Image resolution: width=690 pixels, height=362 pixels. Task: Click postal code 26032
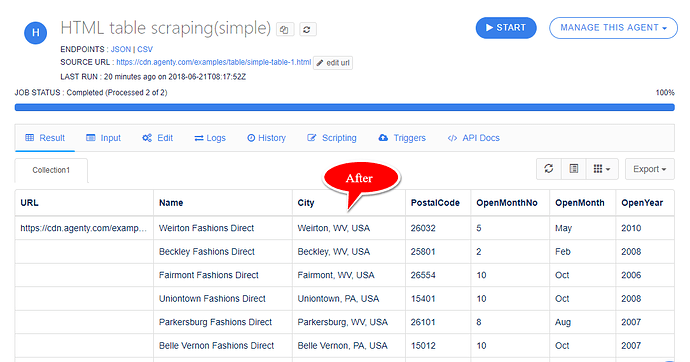438,228
